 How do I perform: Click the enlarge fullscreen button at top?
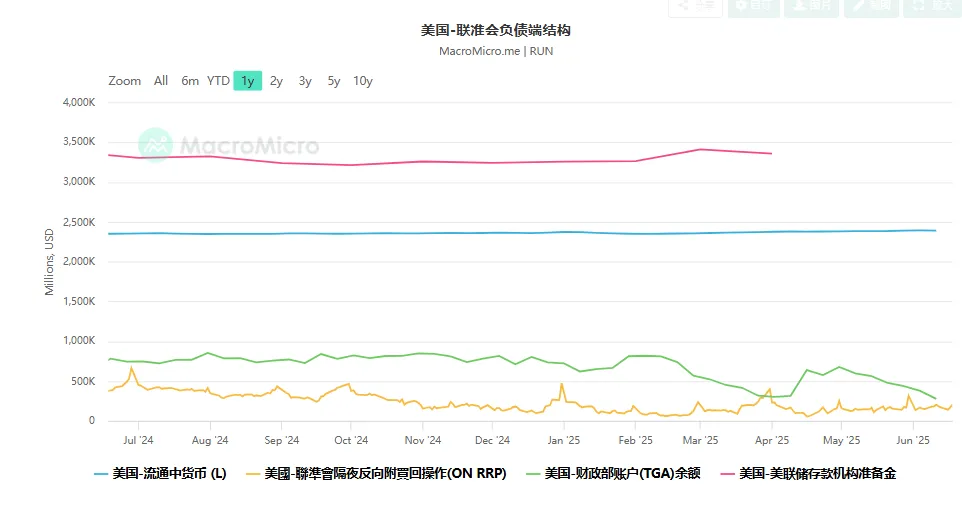[x=932, y=6]
